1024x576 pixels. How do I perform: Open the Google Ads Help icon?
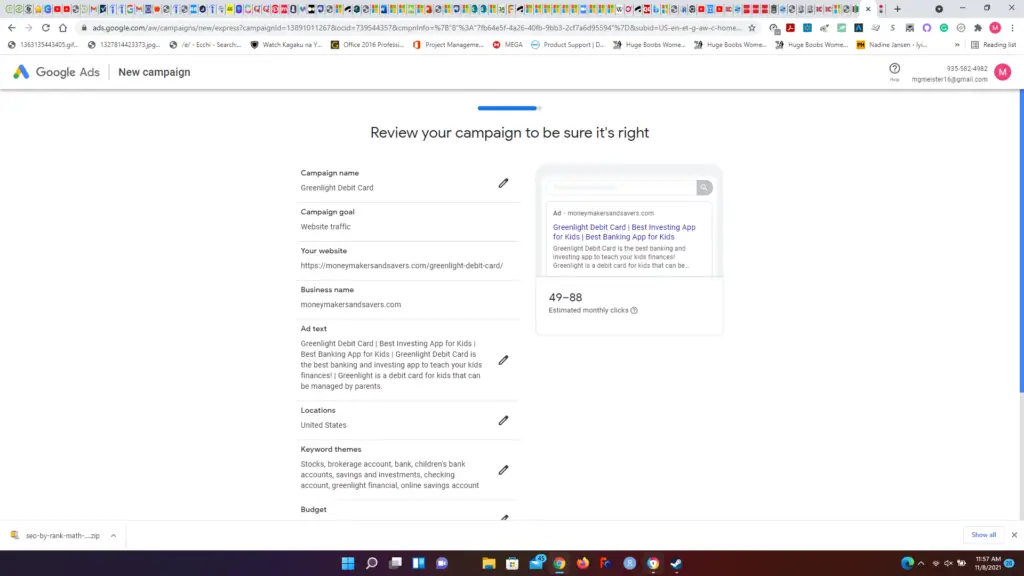tap(894, 69)
